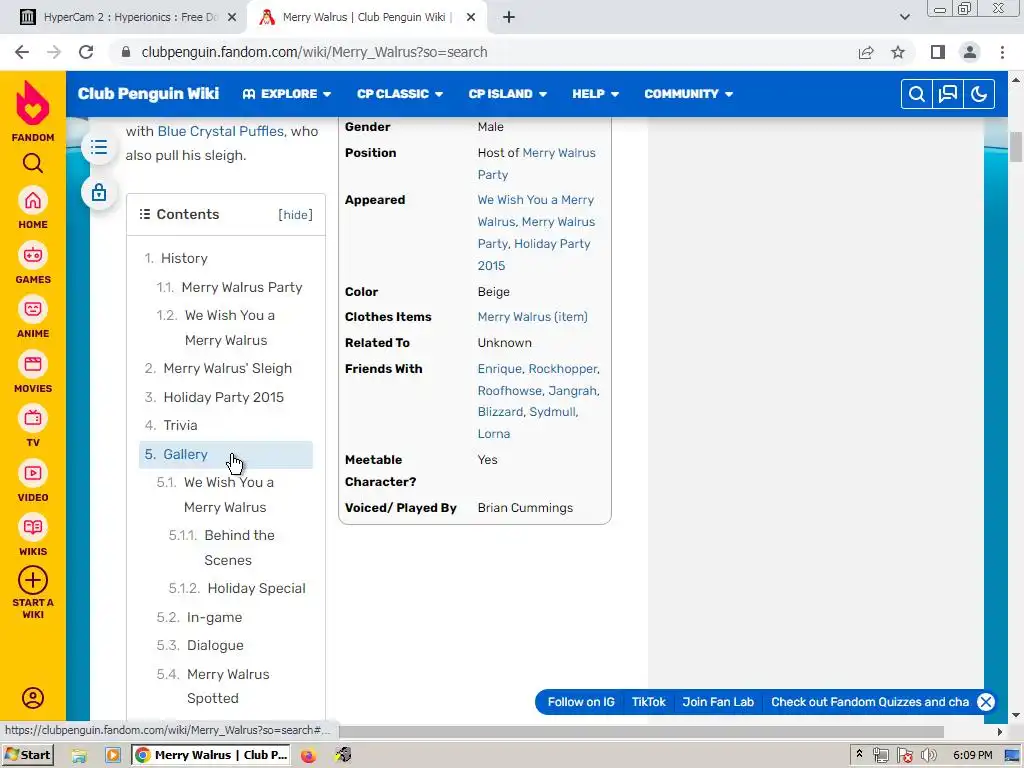Open the Movies section icon
This screenshot has height=768, width=1024.
[33, 364]
